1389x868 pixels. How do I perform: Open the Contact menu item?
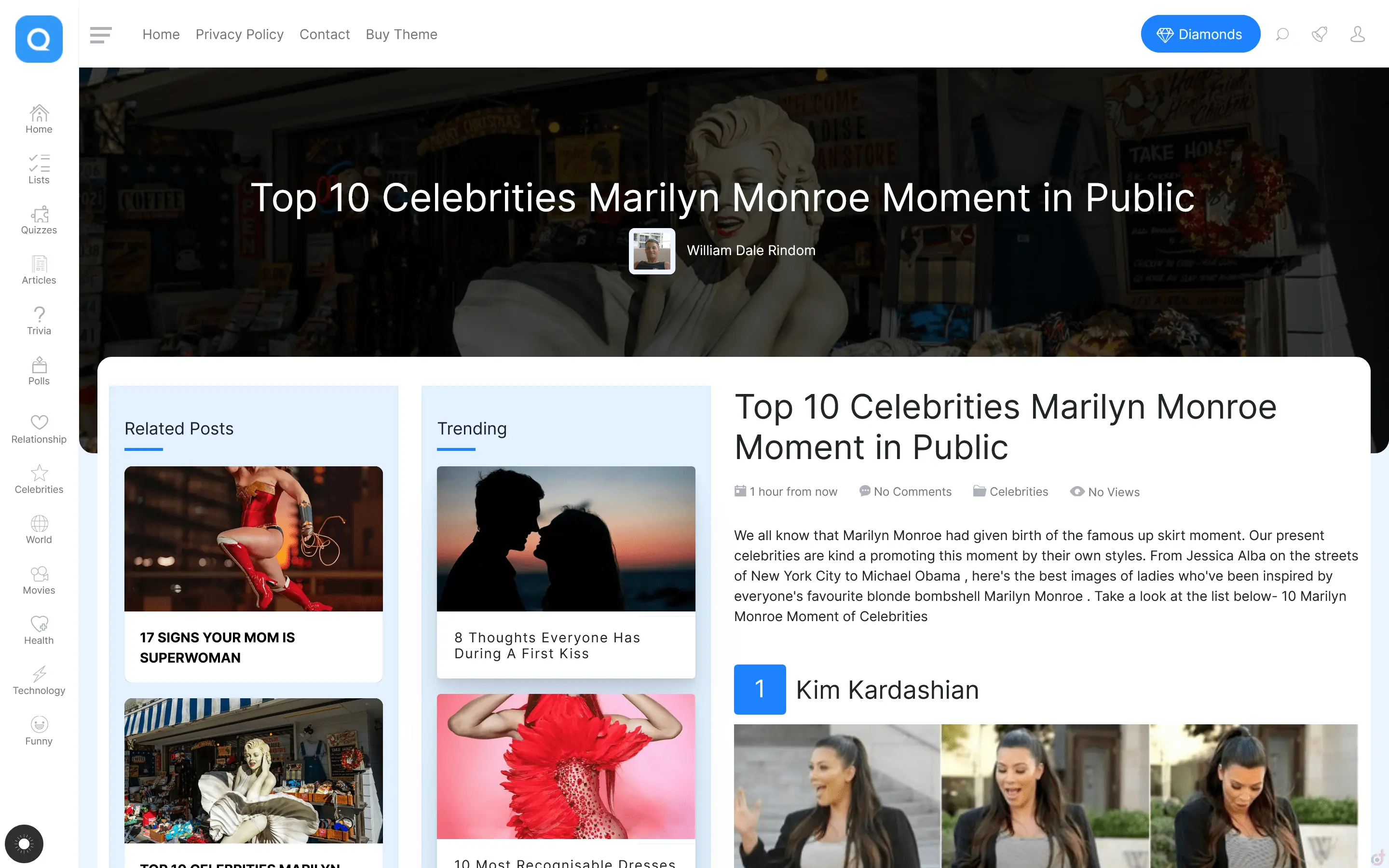(x=324, y=34)
